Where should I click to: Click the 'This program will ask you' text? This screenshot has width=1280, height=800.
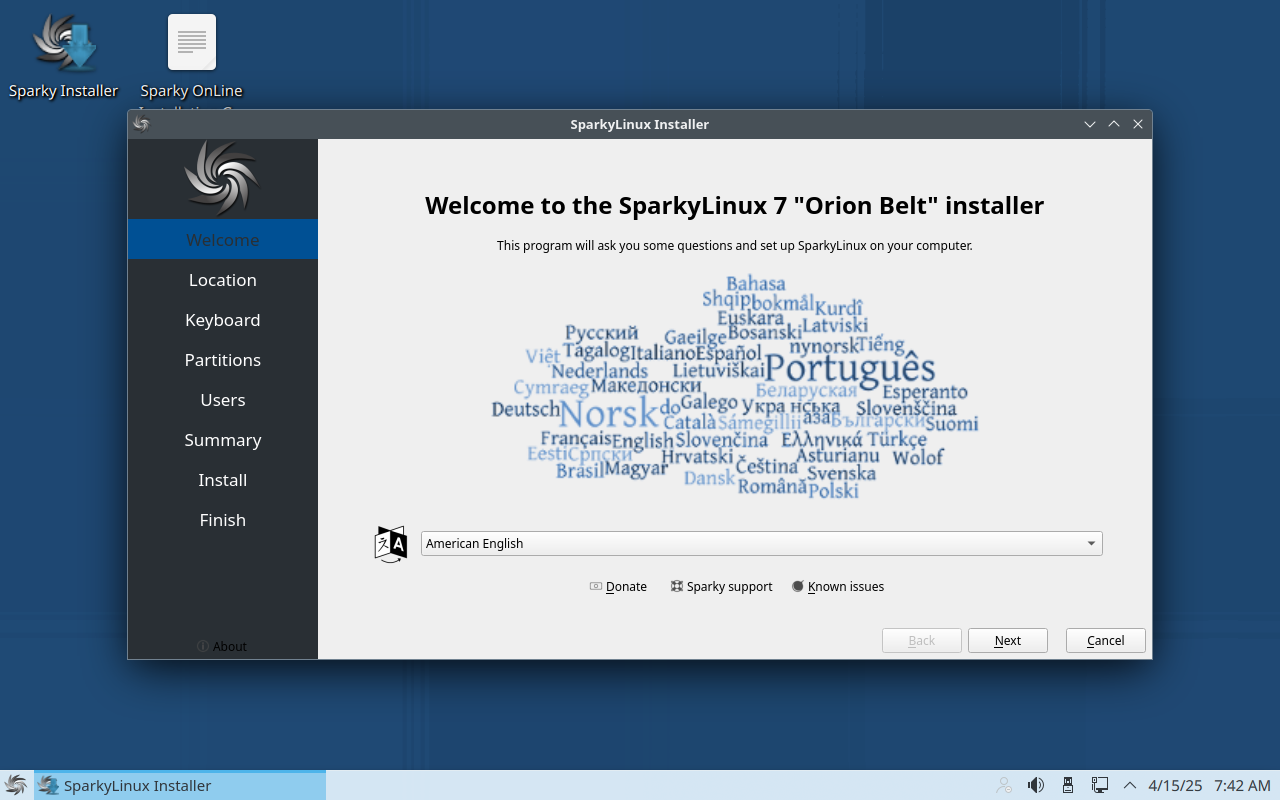tap(735, 245)
